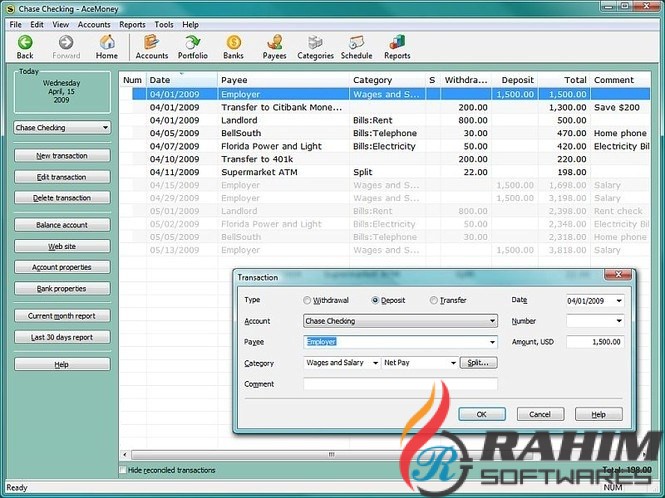Viewport: 665px width, 498px height.
Task: Click the AceMoney app icon in title bar
Action: [x=10, y=8]
